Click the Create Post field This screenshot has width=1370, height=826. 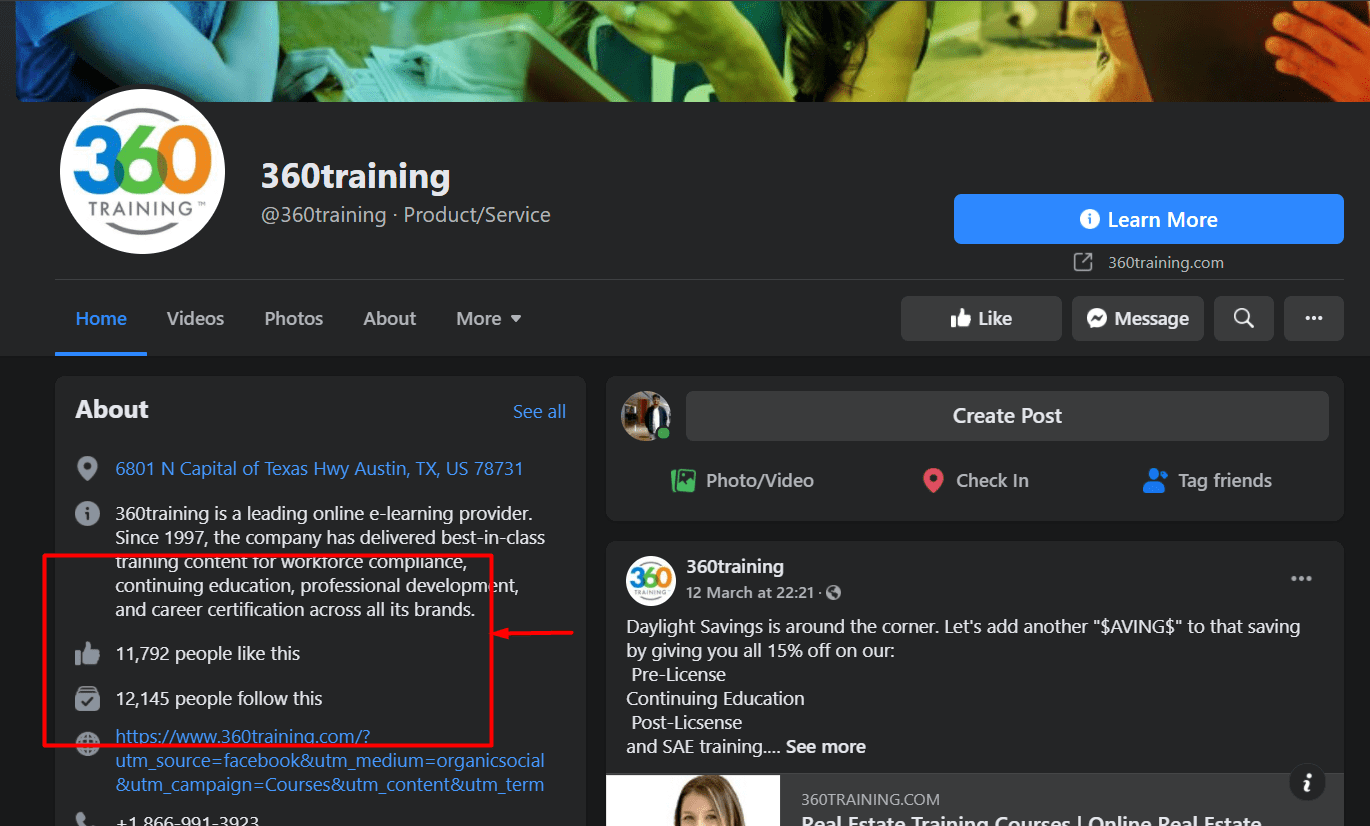pos(1007,416)
